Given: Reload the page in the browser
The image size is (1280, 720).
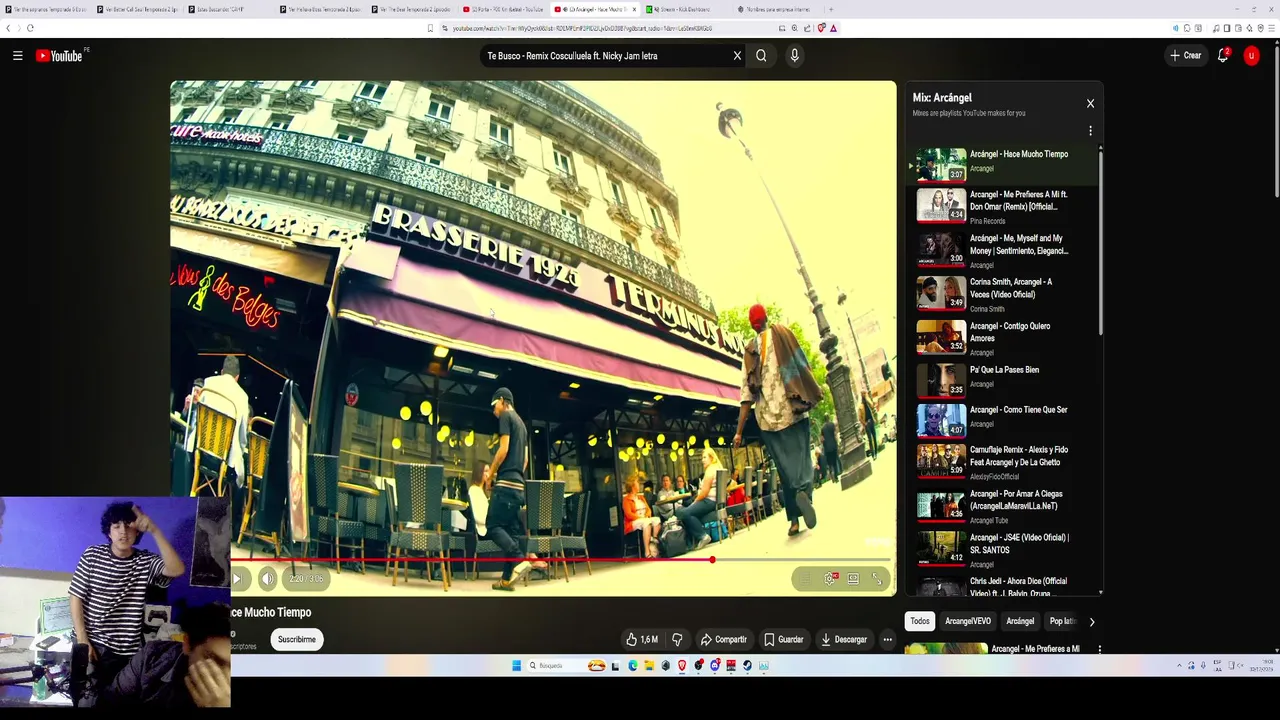Looking at the screenshot, I should (x=30, y=28).
